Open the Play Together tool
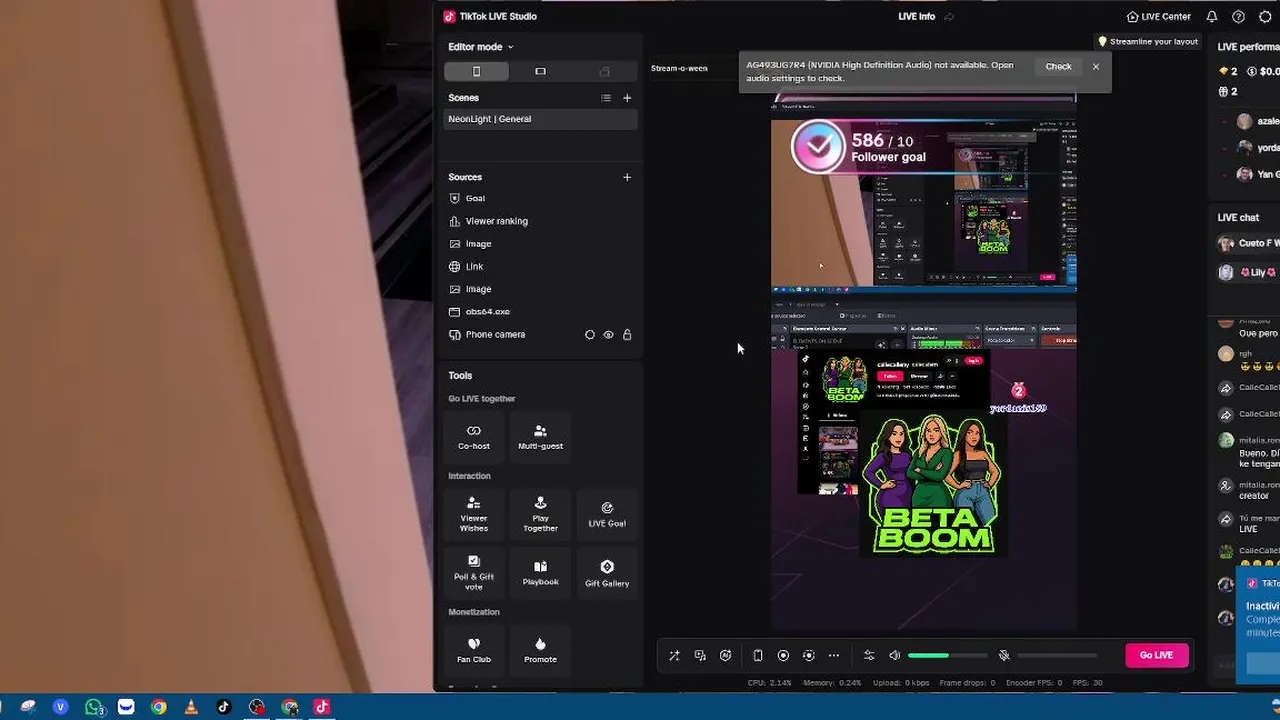This screenshot has width=1280, height=720. coord(540,514)
